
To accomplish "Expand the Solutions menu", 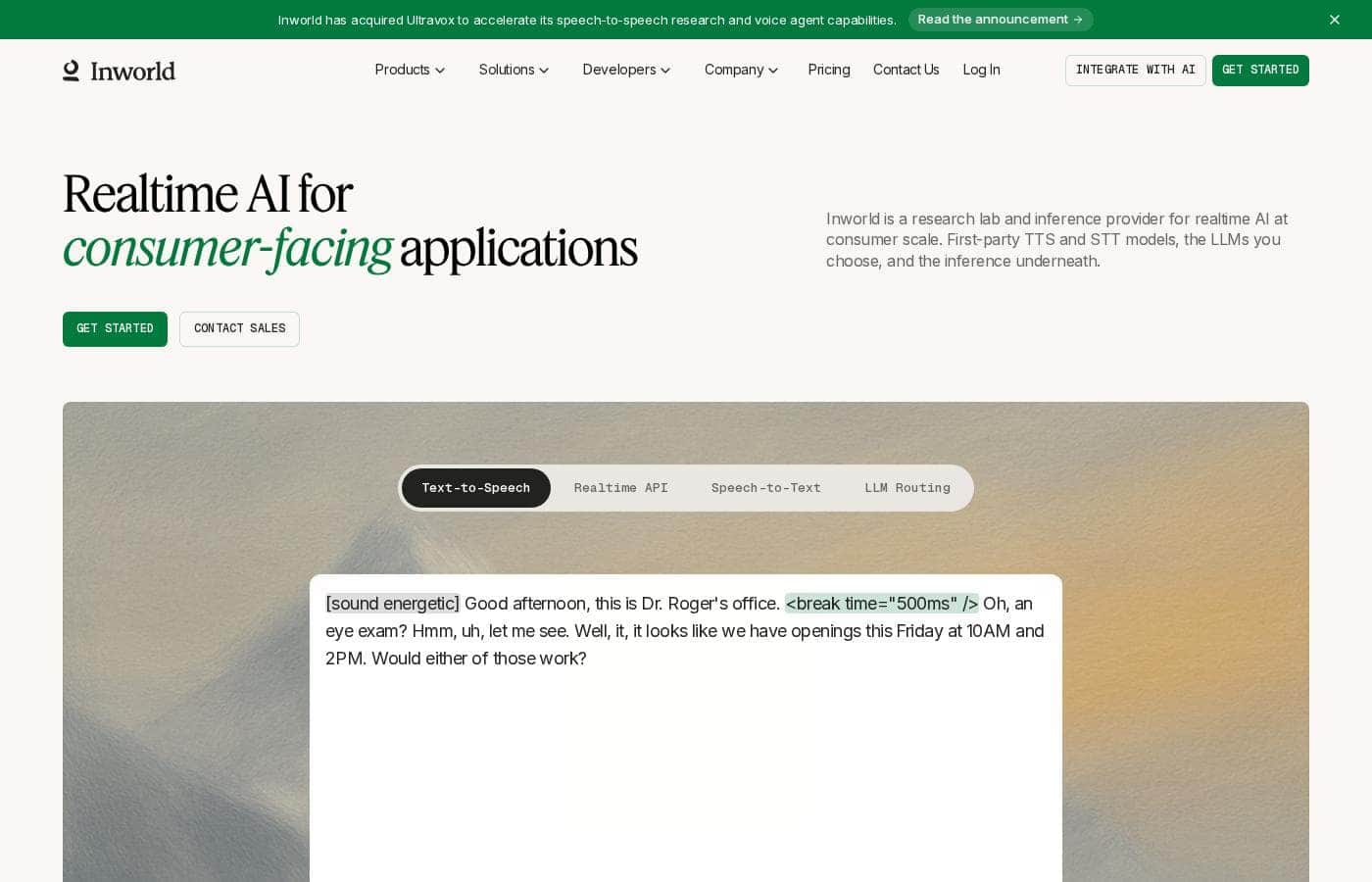I will [514, 70].
